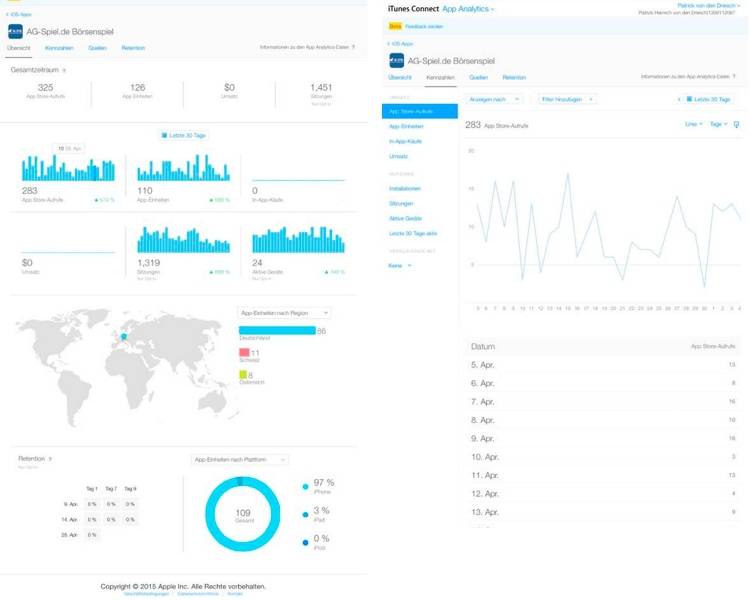Click the platform donut chart showing 109
The image size is (750, 601).
click(243, 514)
